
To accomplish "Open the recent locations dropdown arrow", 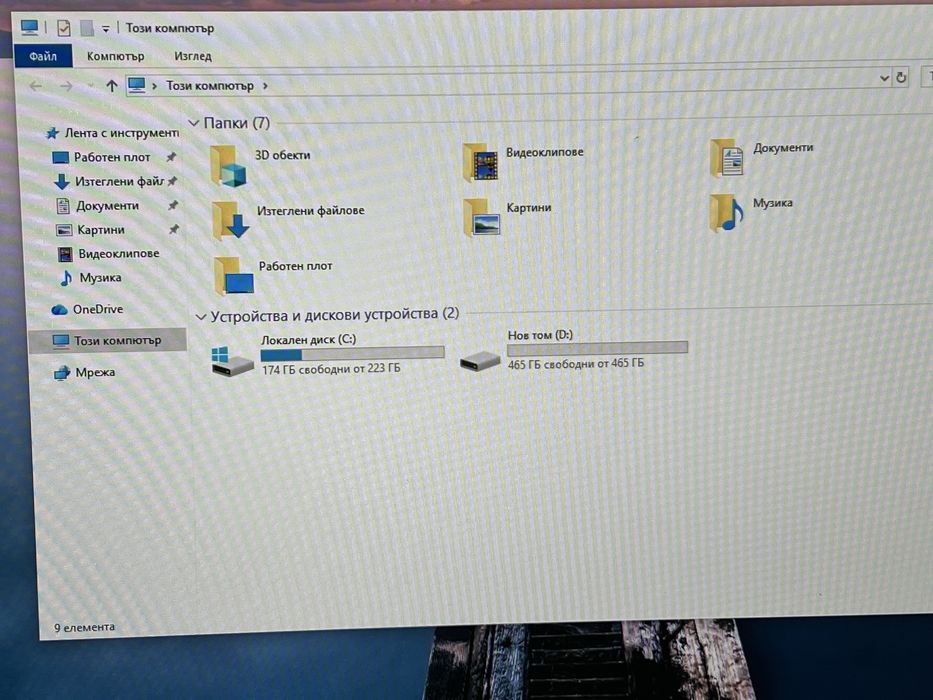I will point(90,86).
